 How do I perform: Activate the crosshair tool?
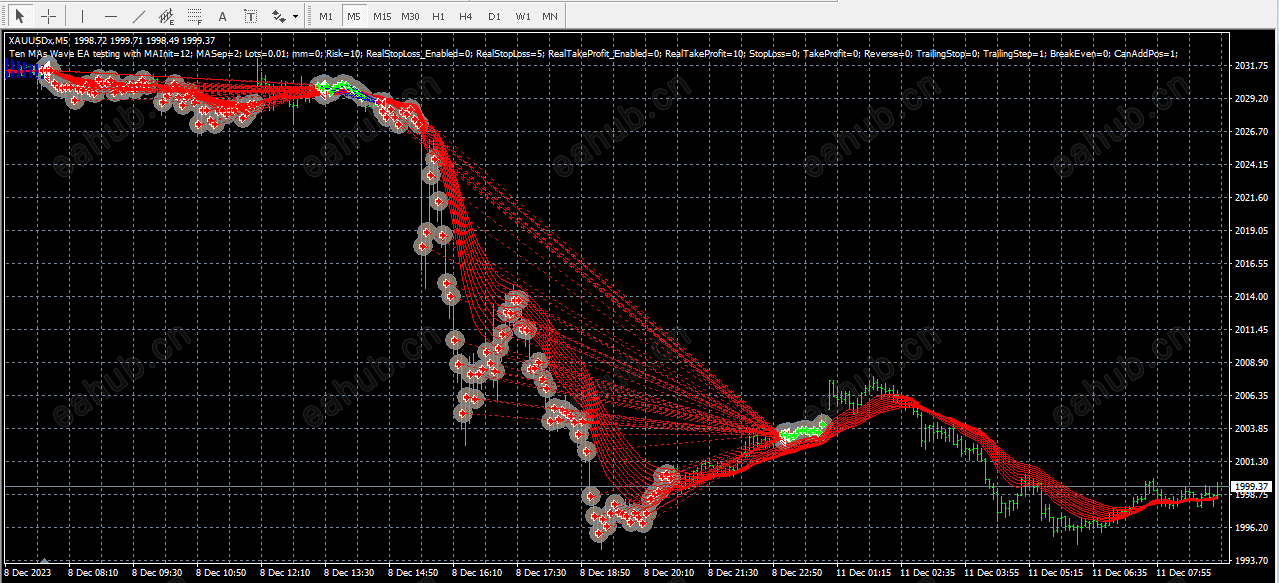(48, 16)
